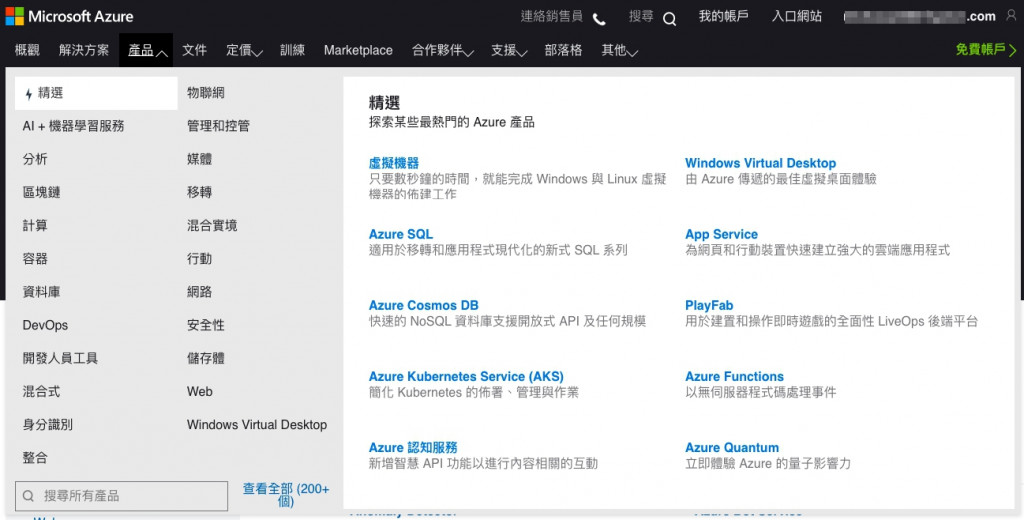Expand the 定價 dropdown
This screenshot has height=520, width=1024.
coord(244,50)
